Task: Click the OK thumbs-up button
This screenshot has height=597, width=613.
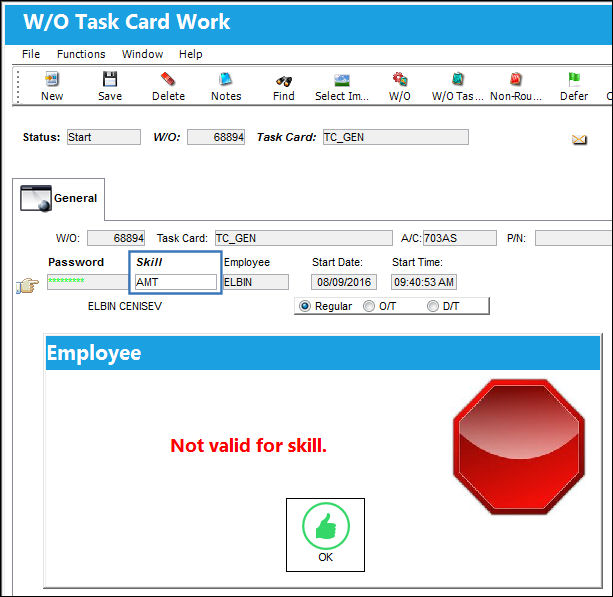Action: 325,535
